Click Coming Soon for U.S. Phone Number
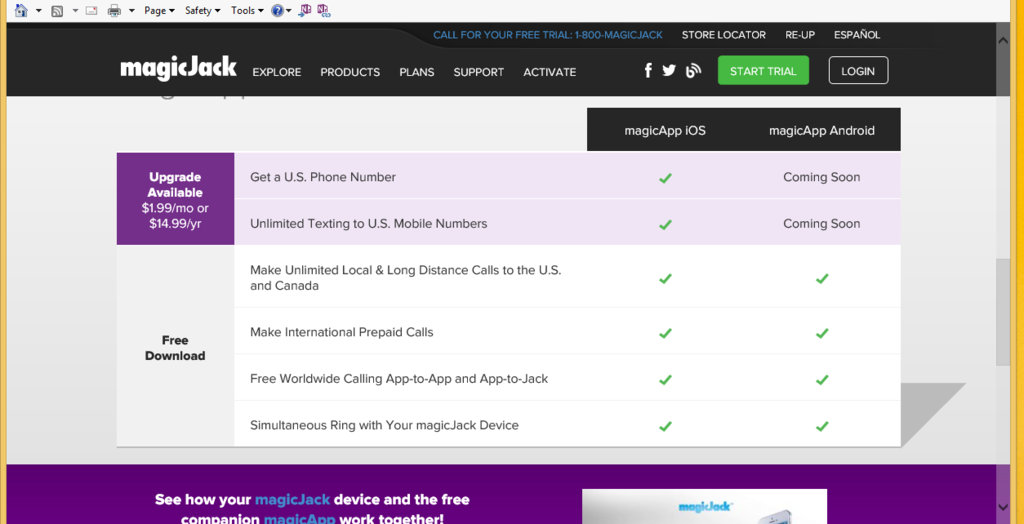The height and width of the screenshot is (524, 1024). (822, 177)
